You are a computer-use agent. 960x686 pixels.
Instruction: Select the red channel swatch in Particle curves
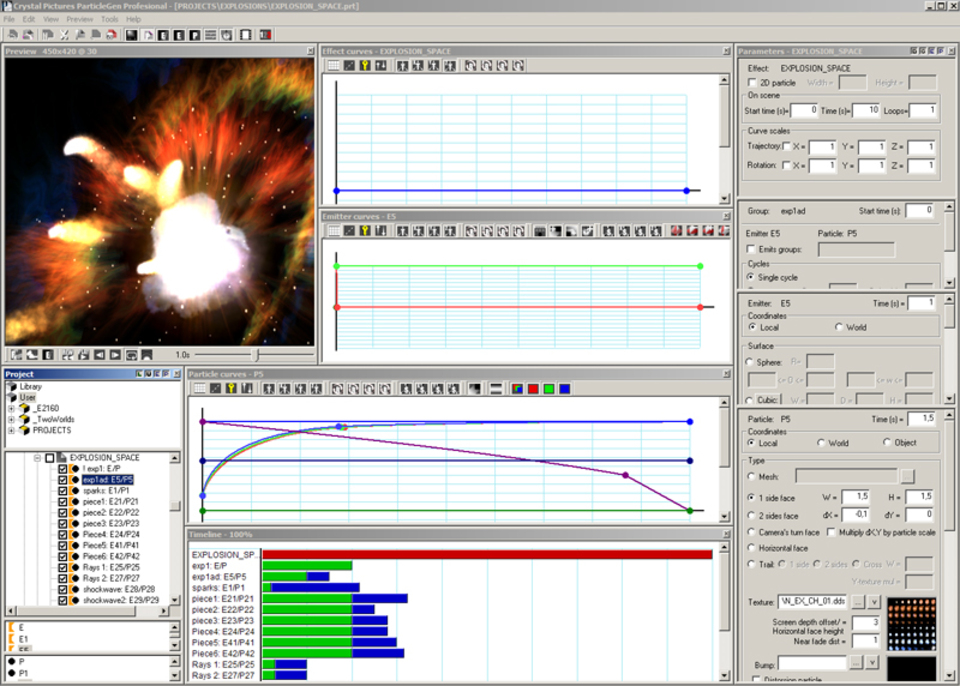click(x=533, y=388)
